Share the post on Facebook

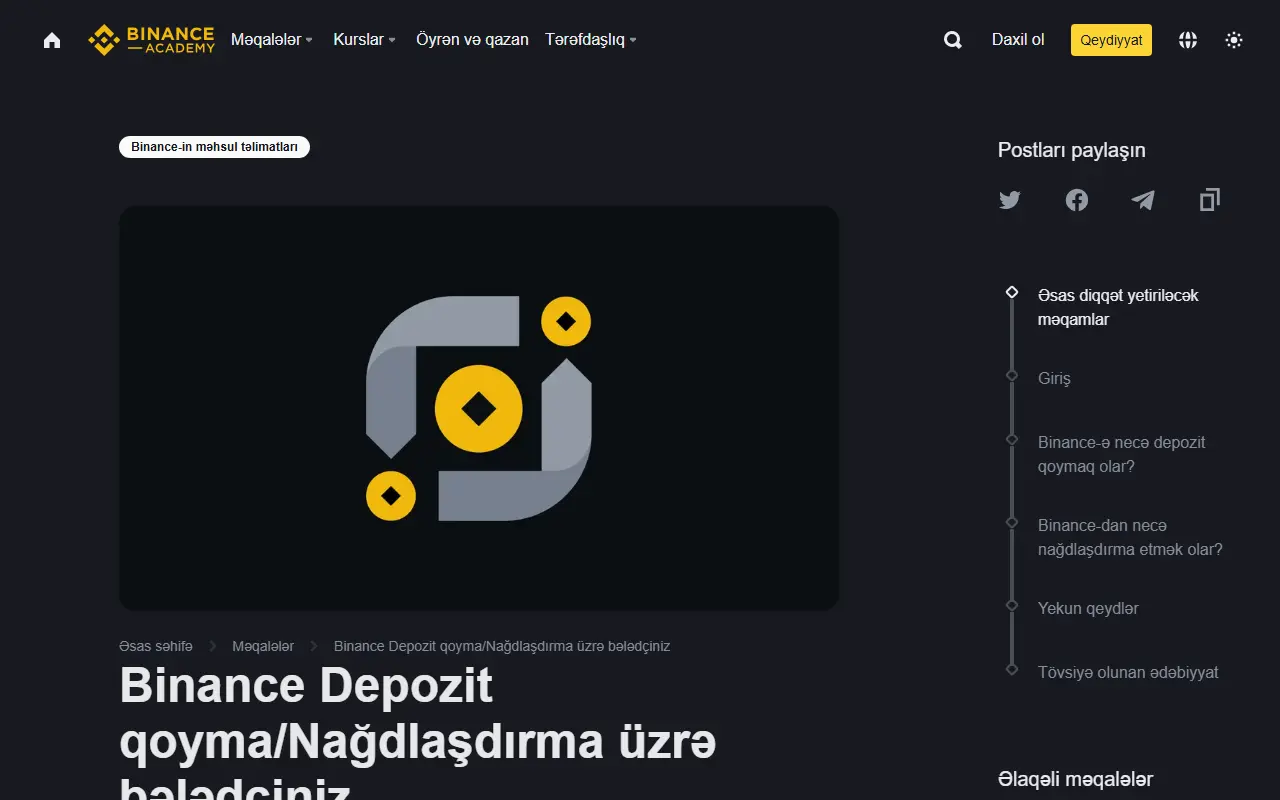pos(1077,200)
